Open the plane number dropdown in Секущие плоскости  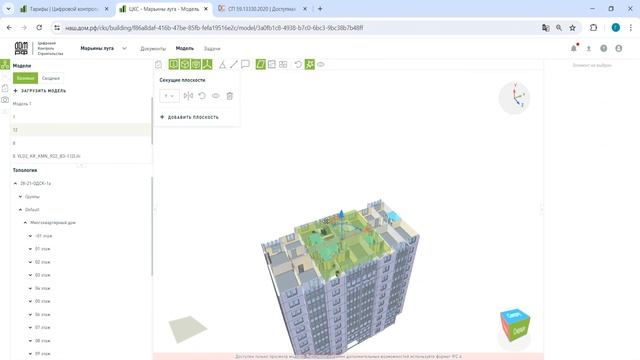pyautogui.click(x=169, y=96)
